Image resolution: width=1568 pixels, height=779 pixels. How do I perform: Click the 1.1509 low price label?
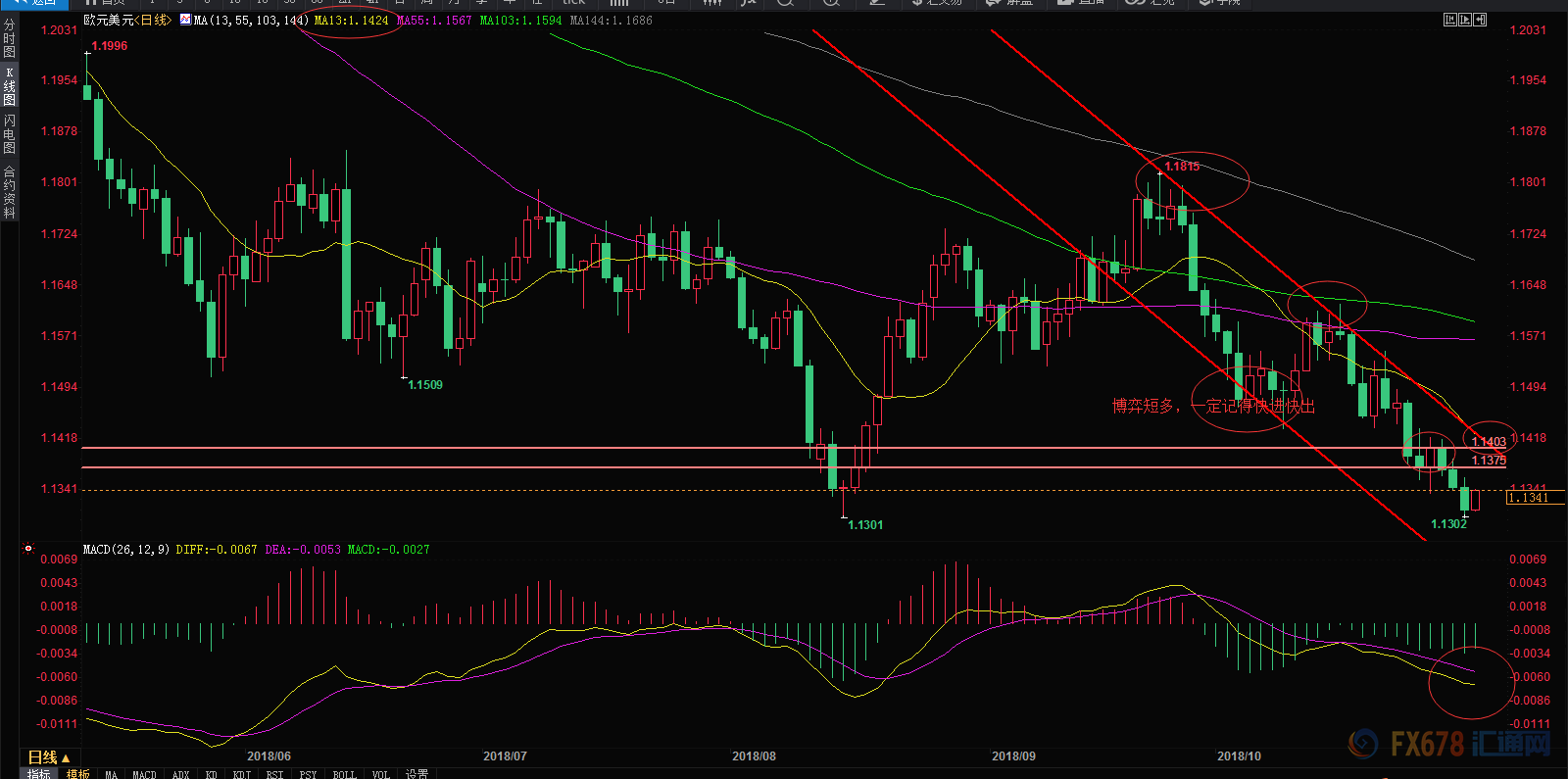click(425, 385)
